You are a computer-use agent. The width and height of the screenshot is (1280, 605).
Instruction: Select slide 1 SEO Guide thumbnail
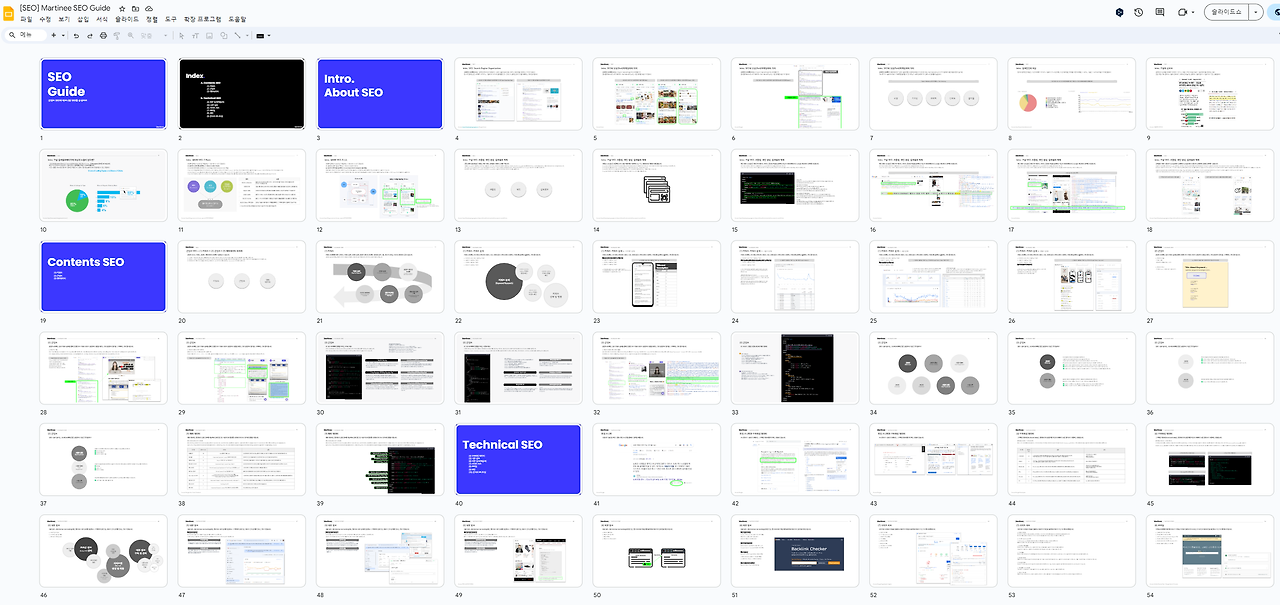103,94
